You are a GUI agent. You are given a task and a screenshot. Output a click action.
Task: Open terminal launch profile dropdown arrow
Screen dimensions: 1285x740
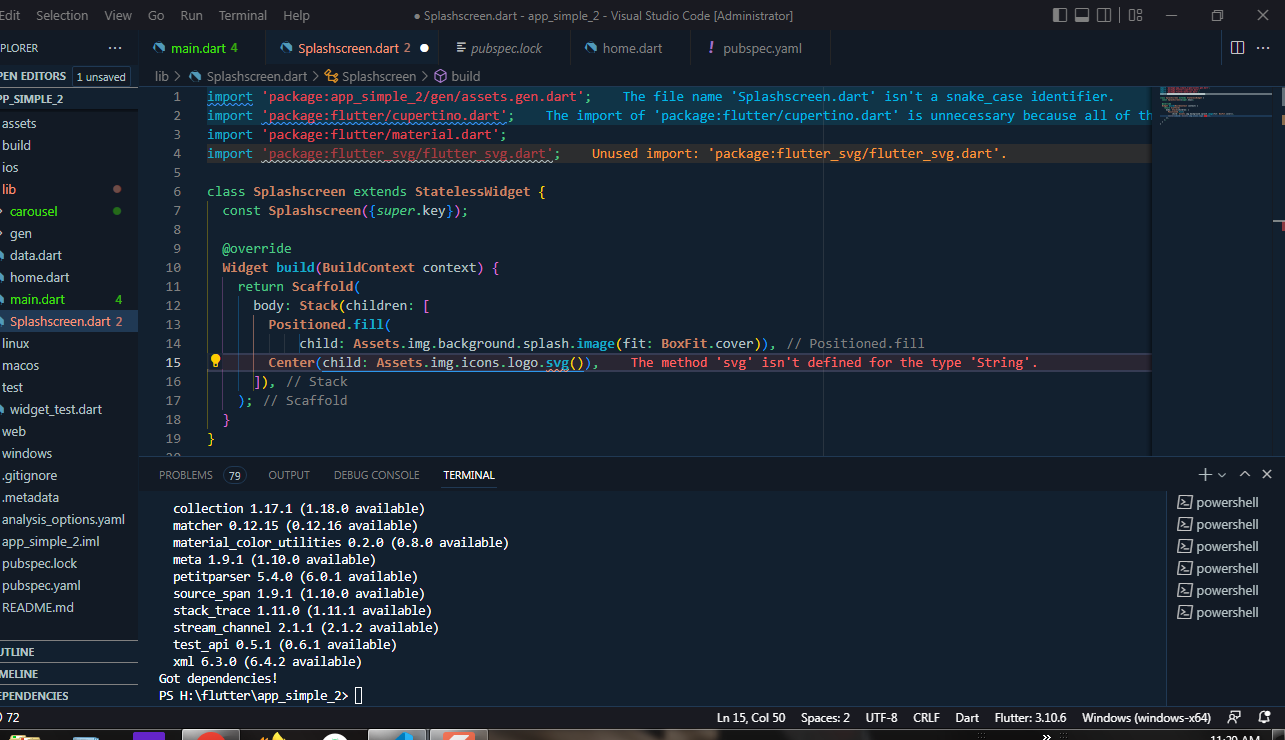pyautogui.click(x=1223, y=475)
